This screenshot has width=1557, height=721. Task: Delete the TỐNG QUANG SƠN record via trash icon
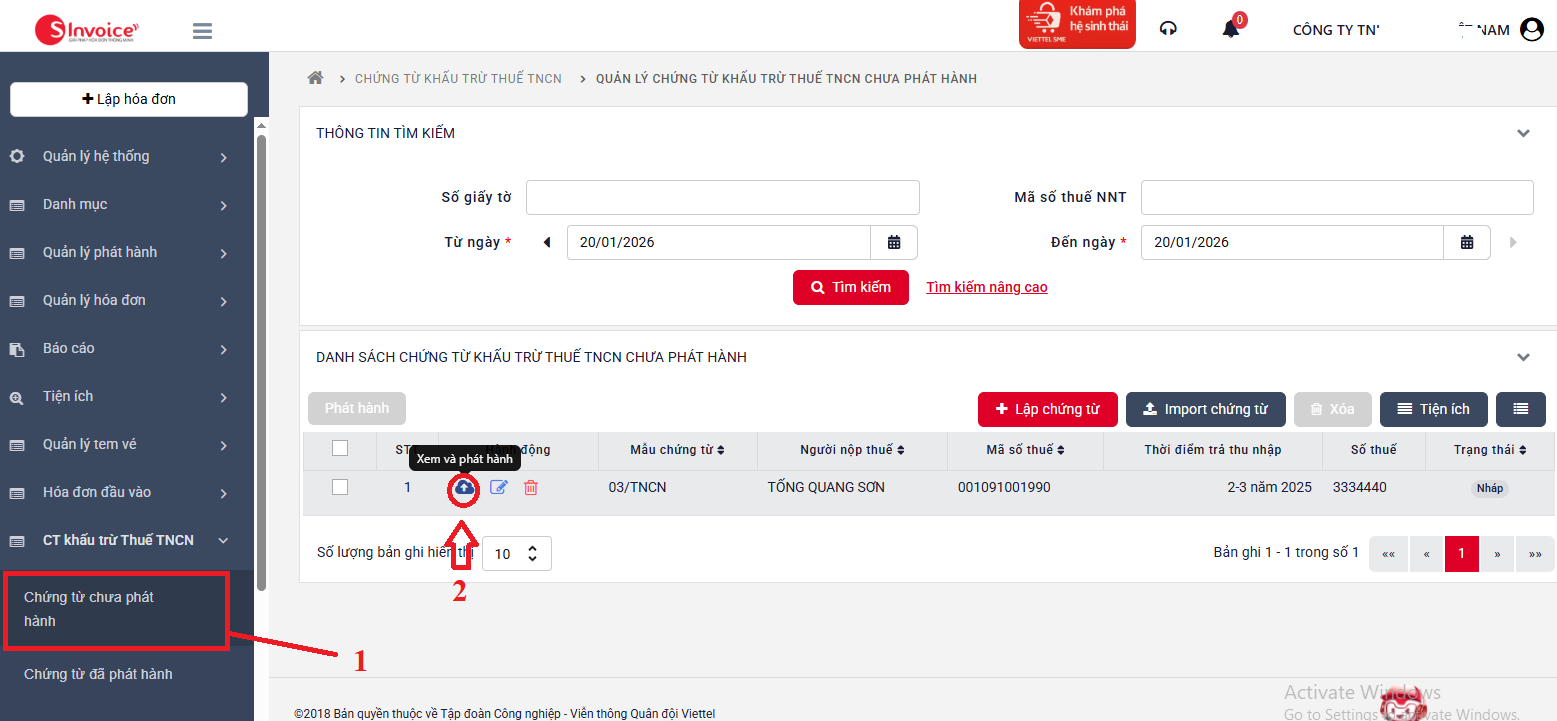coord(531,488)
